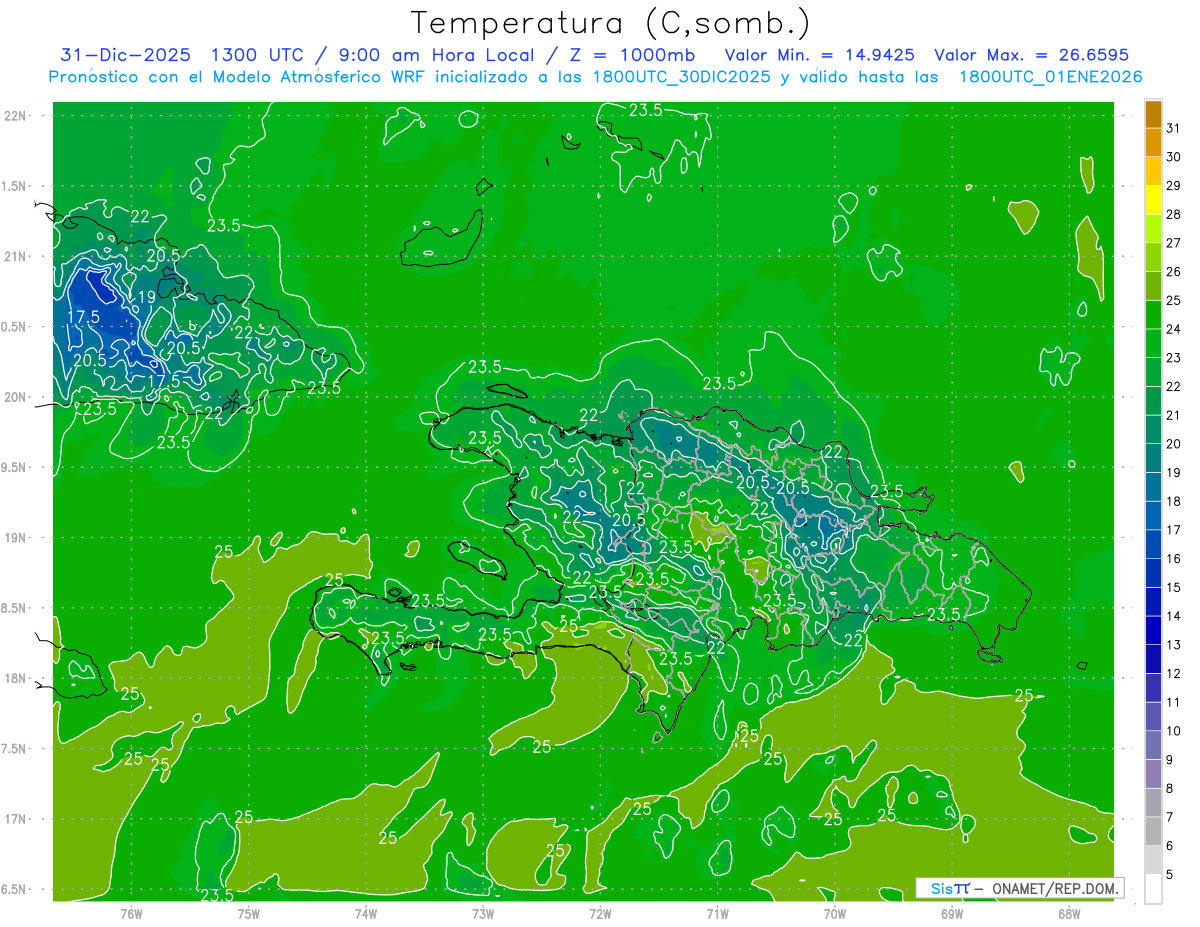
Task: Click the valid-until time "1800UTC_01ENE2026"
Action: point(1050,77)
